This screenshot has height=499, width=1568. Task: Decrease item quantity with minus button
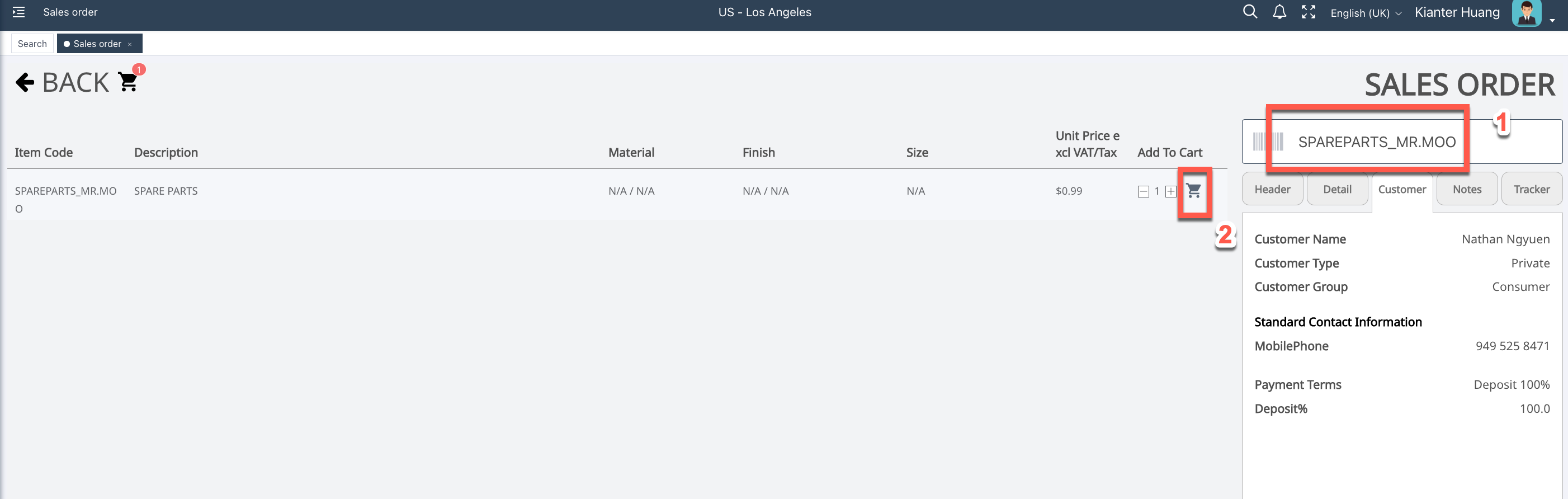(1143, 192)
